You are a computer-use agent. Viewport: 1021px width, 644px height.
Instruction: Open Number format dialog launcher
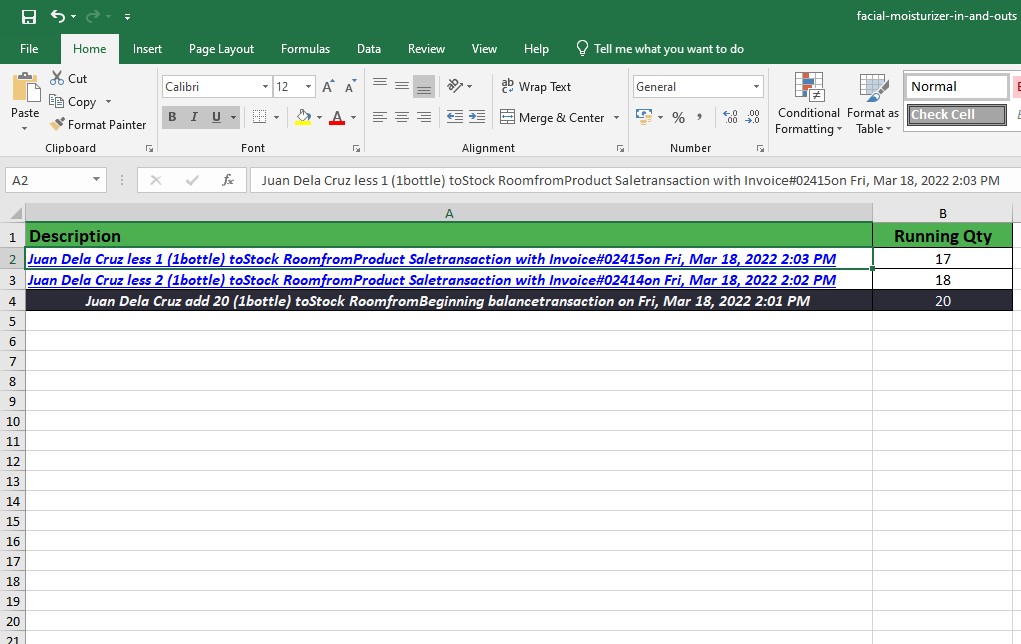[760, 148]
